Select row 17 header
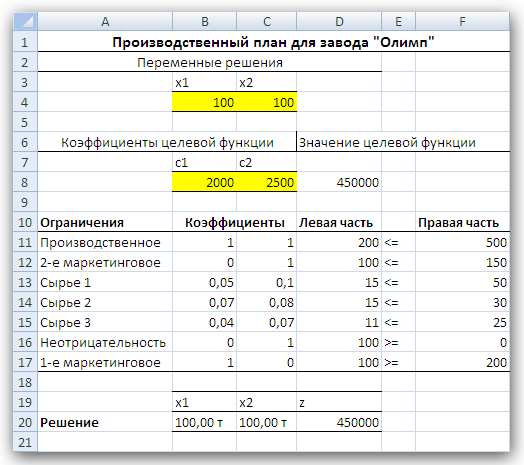Viewport: 524px width, 465px height. pyautogui.click(x=25, y=362)
